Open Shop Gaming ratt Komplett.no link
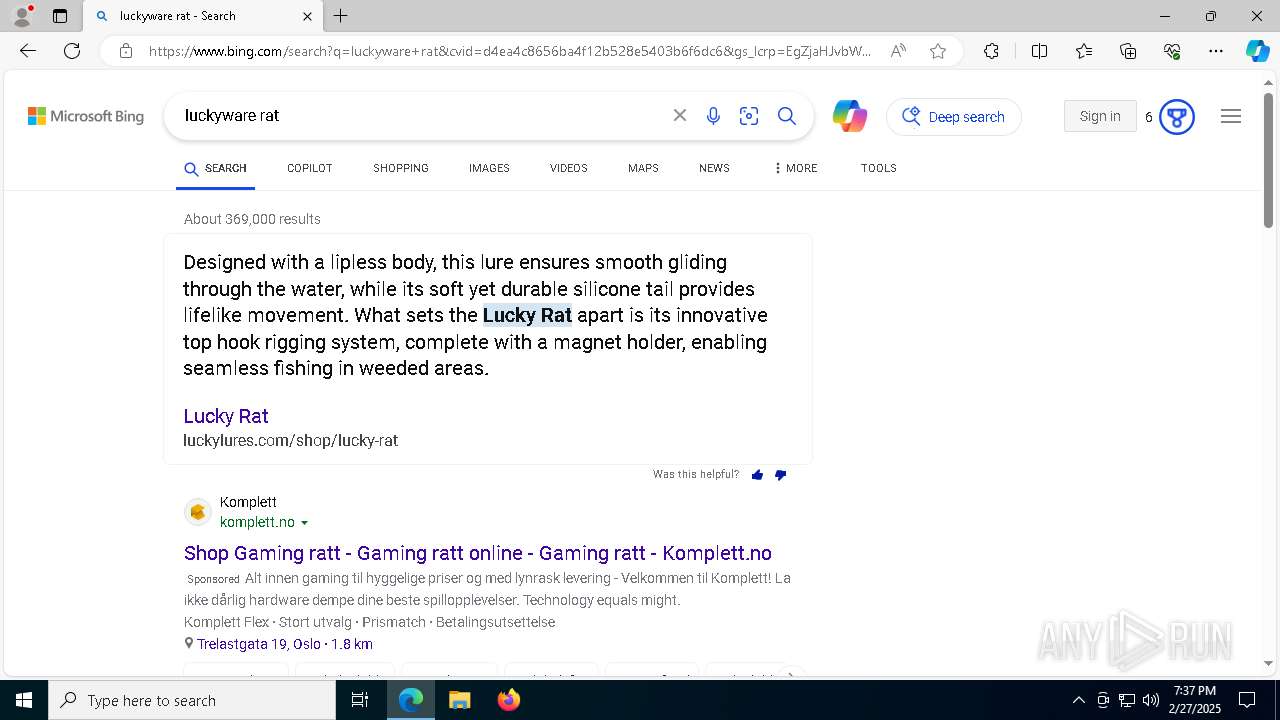Image resolution: width=1280 pixels, height=720 pixels. point(478,553)
